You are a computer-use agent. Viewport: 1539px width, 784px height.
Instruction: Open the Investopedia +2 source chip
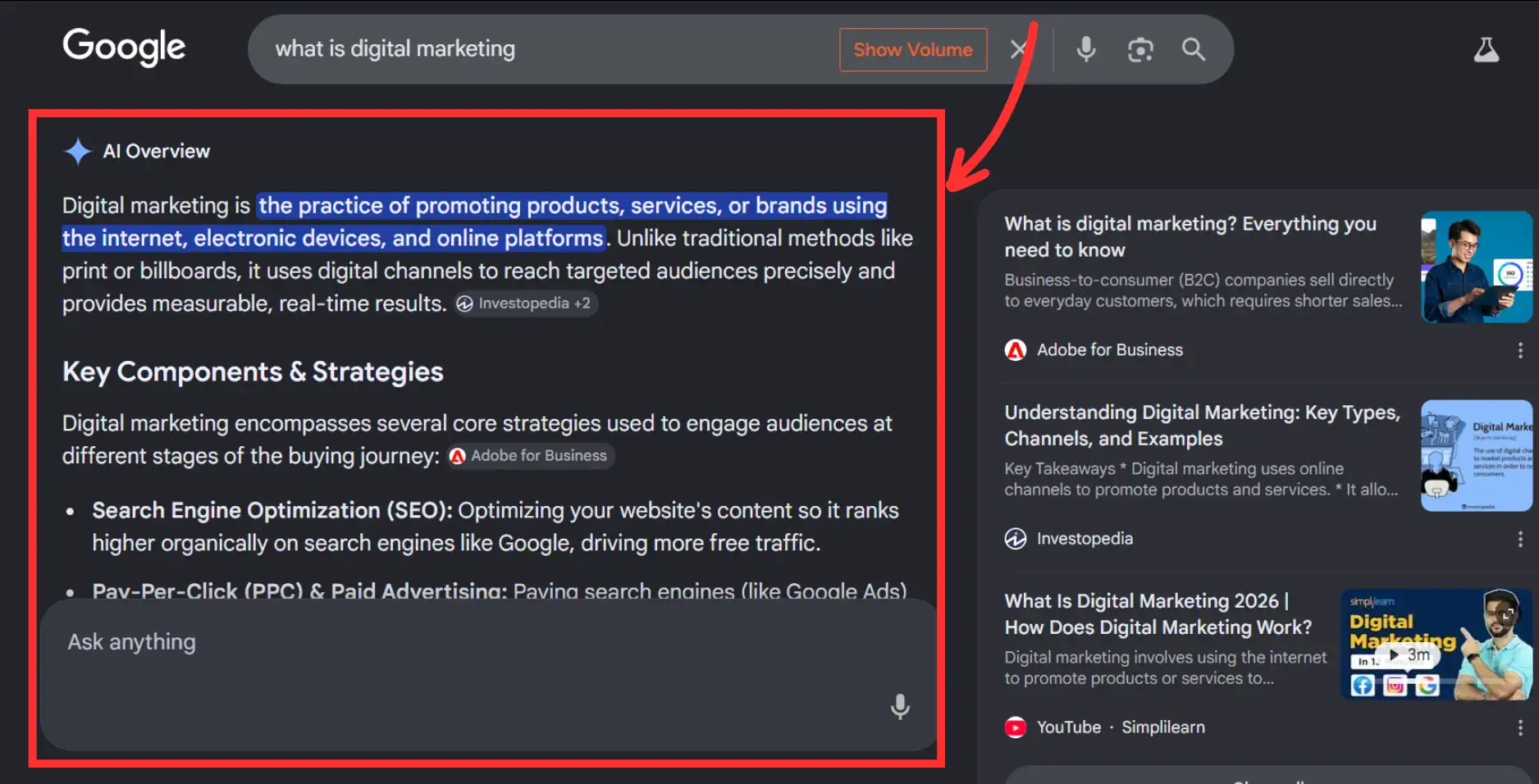526,303
